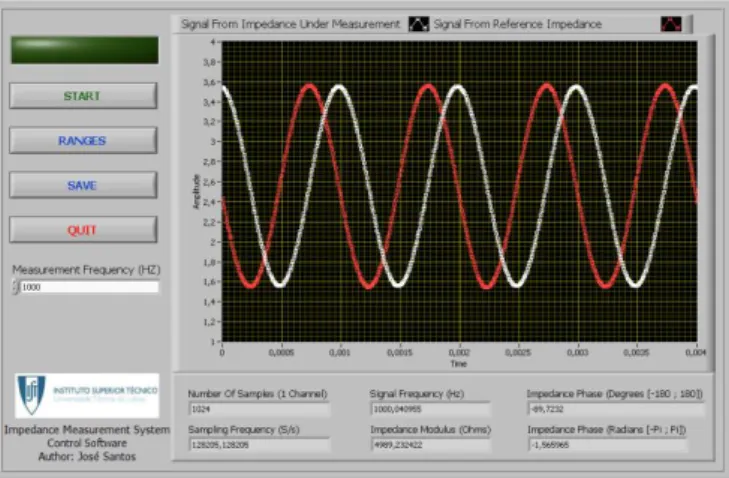Click the '1' y-axis minimum value
The image size is (729, 478).
(213, 342)
